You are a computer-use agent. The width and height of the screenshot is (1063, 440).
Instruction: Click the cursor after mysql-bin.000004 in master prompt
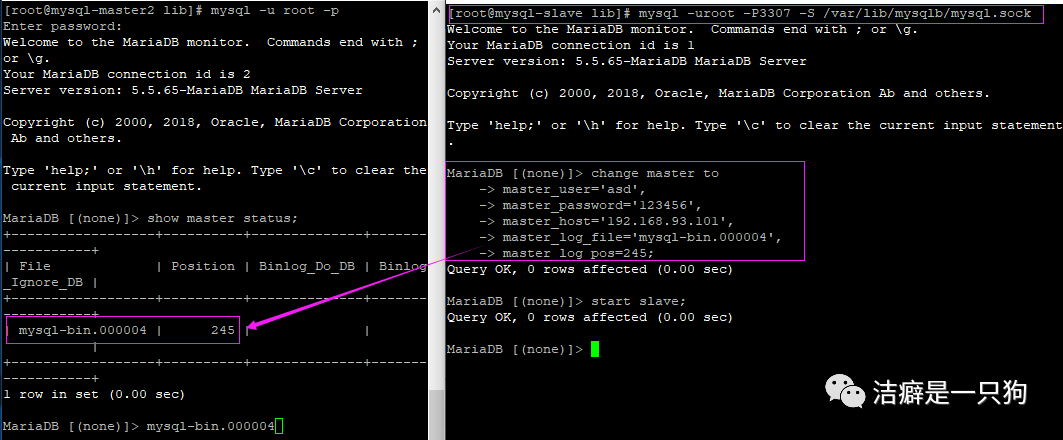click(x=279, y=427)
